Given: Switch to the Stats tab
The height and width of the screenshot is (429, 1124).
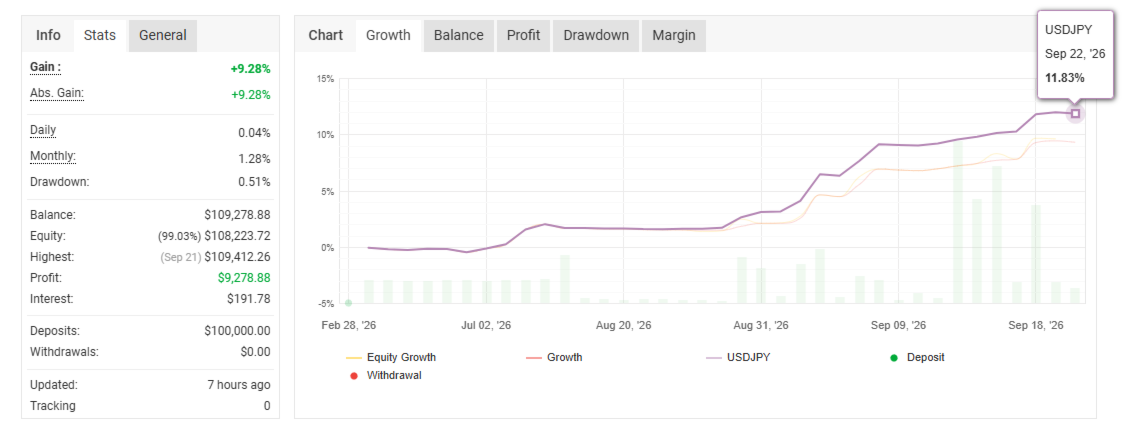Looking at the screenshot, I should (100, 35).
